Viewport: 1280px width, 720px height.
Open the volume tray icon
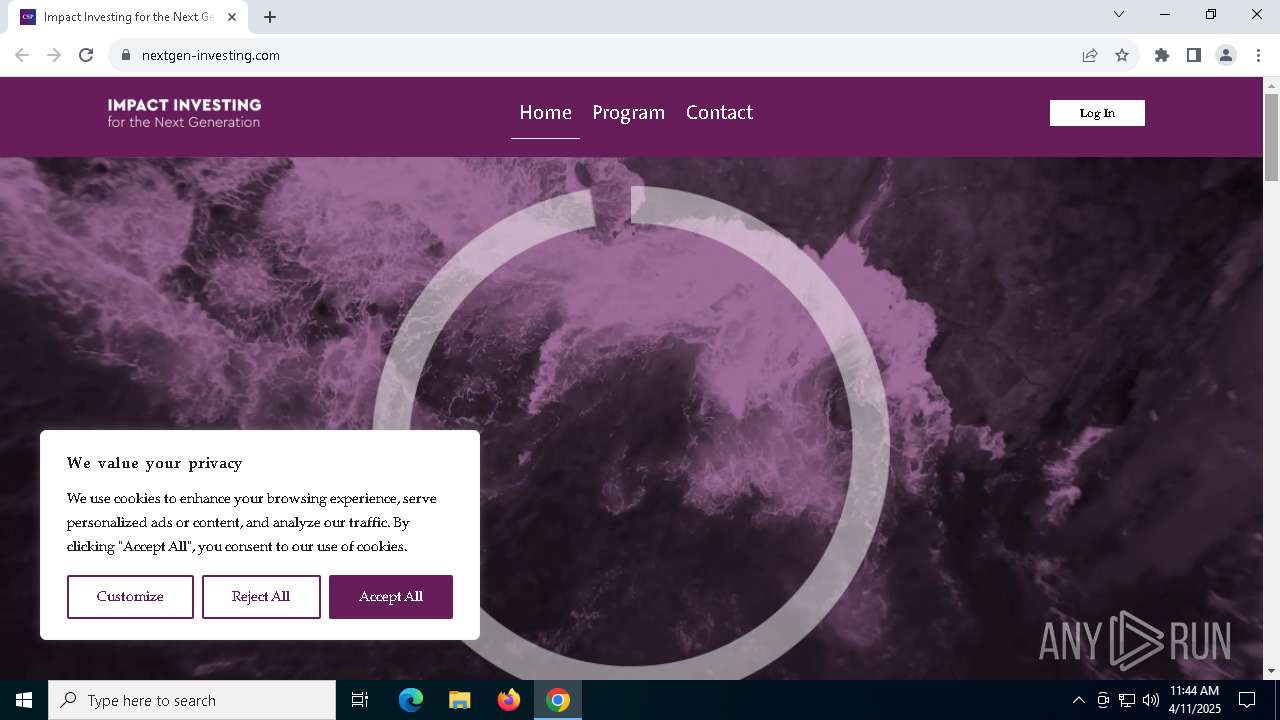pyautogui.click(x=1150, y=700)
